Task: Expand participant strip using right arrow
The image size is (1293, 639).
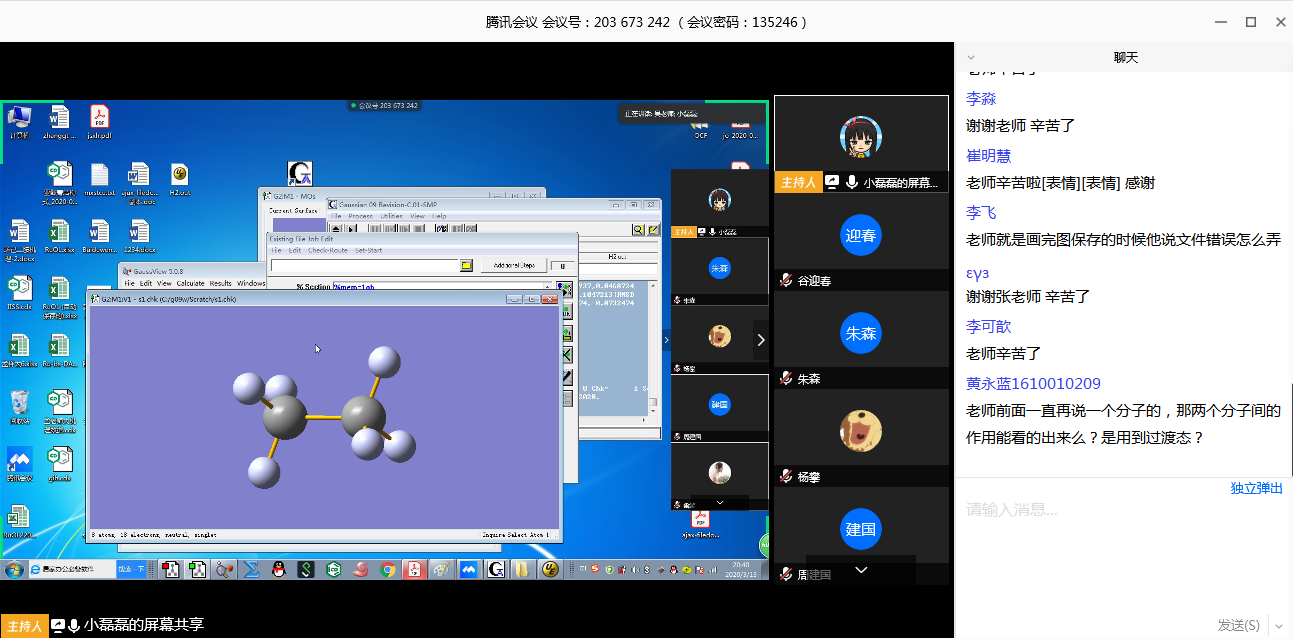Action: pos(761,340)
